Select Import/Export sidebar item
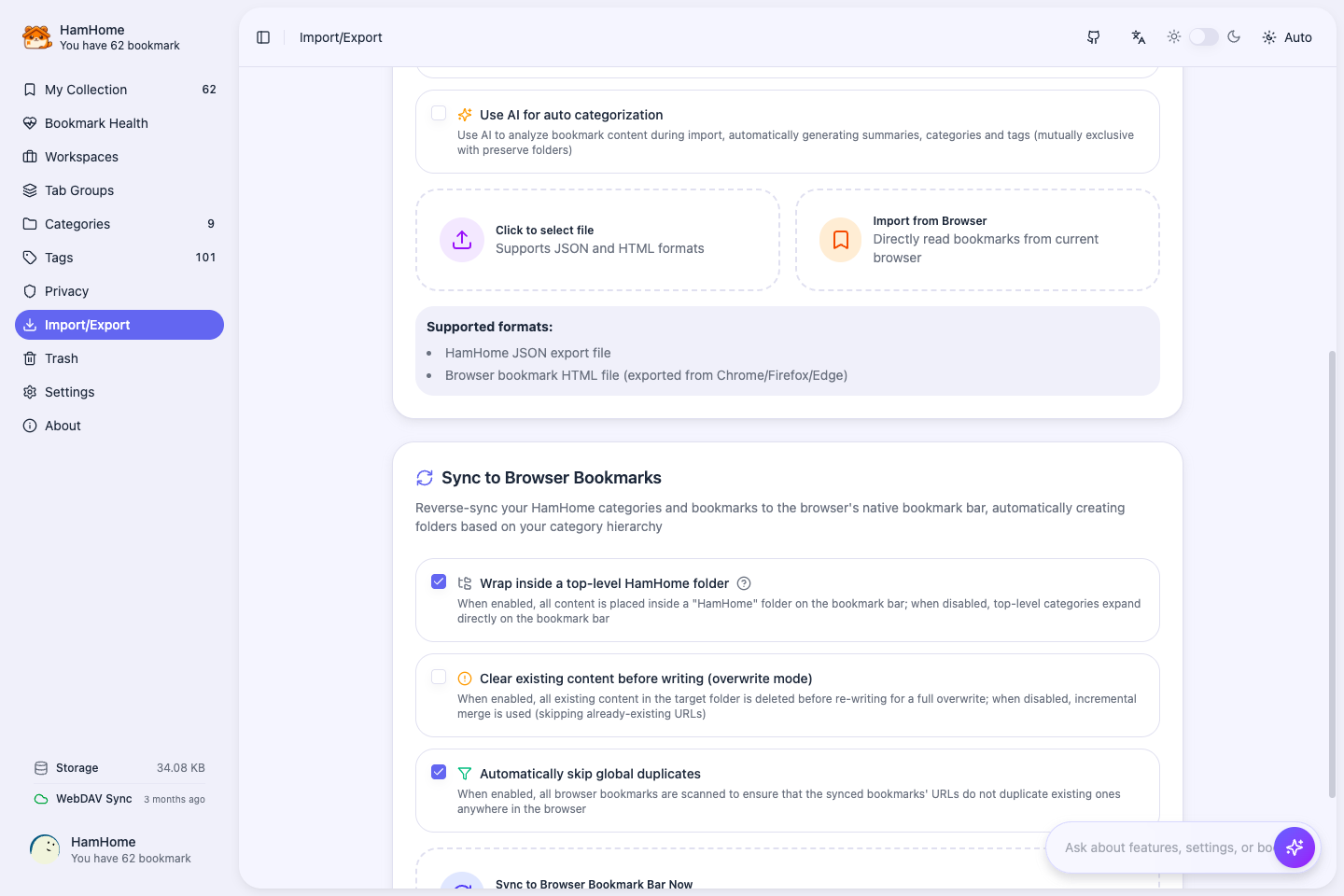 (x=119, y=325)
